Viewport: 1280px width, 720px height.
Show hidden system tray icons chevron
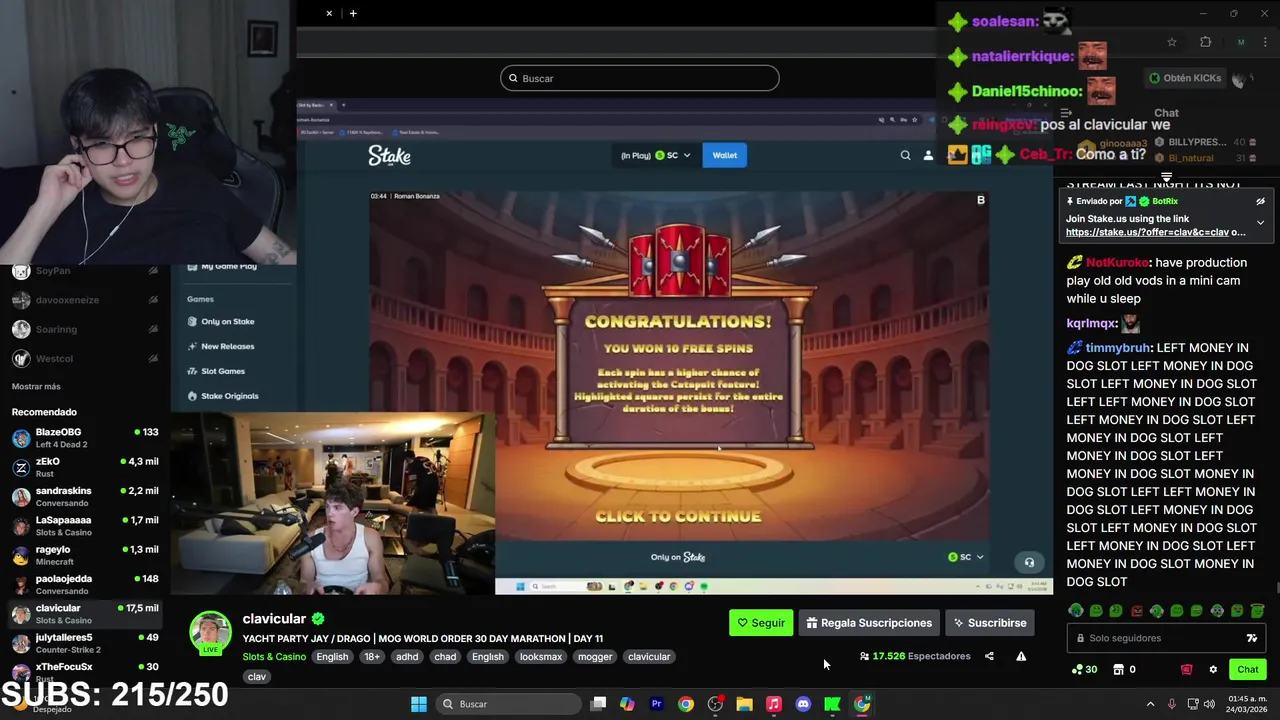[1150, 704]
